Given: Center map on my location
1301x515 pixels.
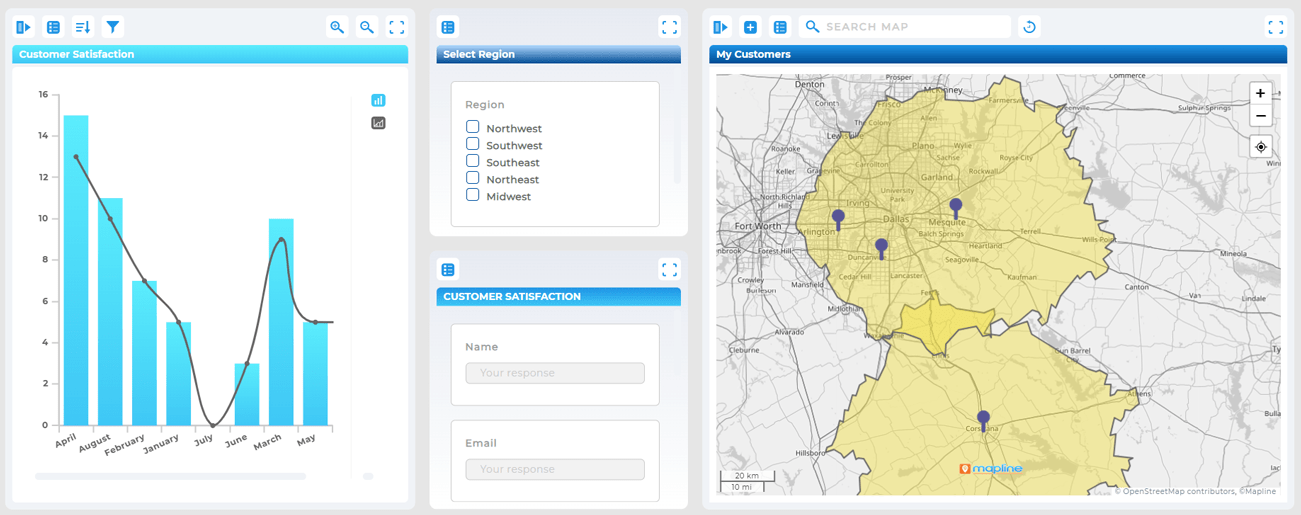Looking at the screenshot, I should tap(1261, 147).
